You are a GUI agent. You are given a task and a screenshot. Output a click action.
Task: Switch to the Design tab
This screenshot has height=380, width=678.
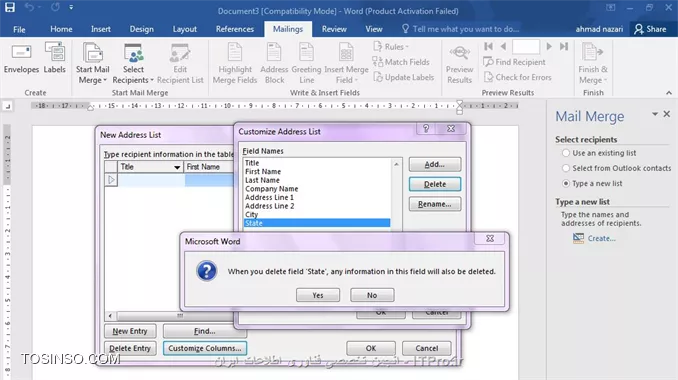tap(141, 29)
